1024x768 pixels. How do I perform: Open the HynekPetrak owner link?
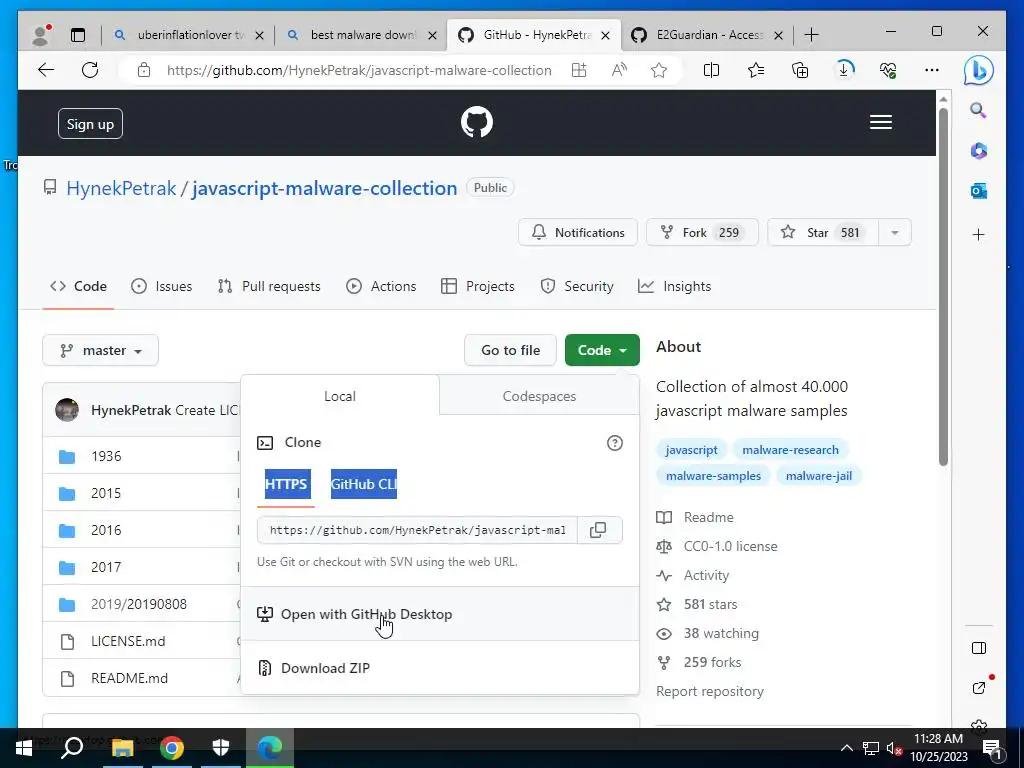[121, 188]
